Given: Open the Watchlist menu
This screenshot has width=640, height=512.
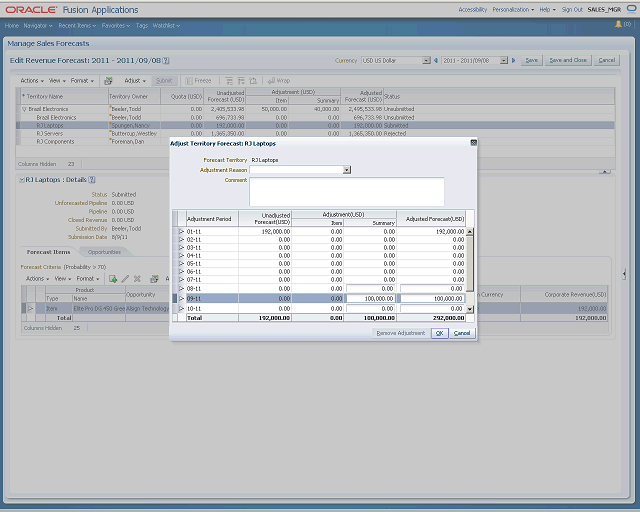Looking at the screenshot, I should point(166,26).
